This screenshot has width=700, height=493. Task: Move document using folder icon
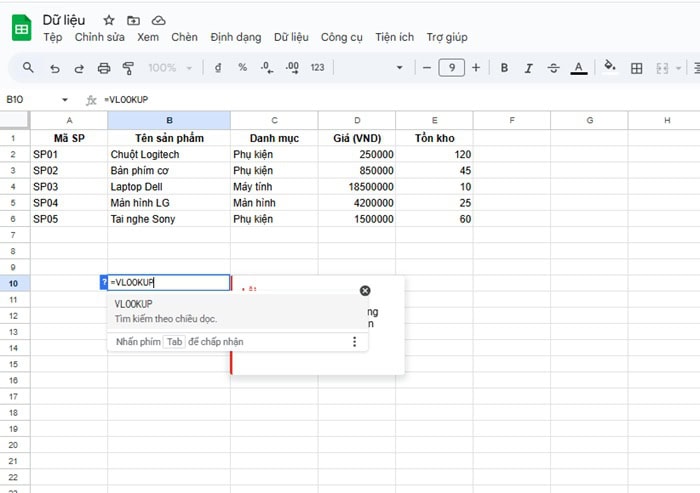(133, 20)
